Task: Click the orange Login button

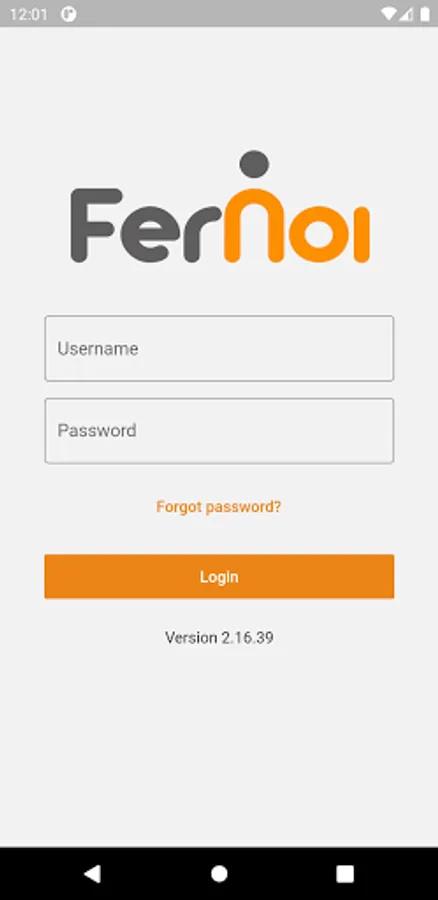Action: tap(219, 576)
